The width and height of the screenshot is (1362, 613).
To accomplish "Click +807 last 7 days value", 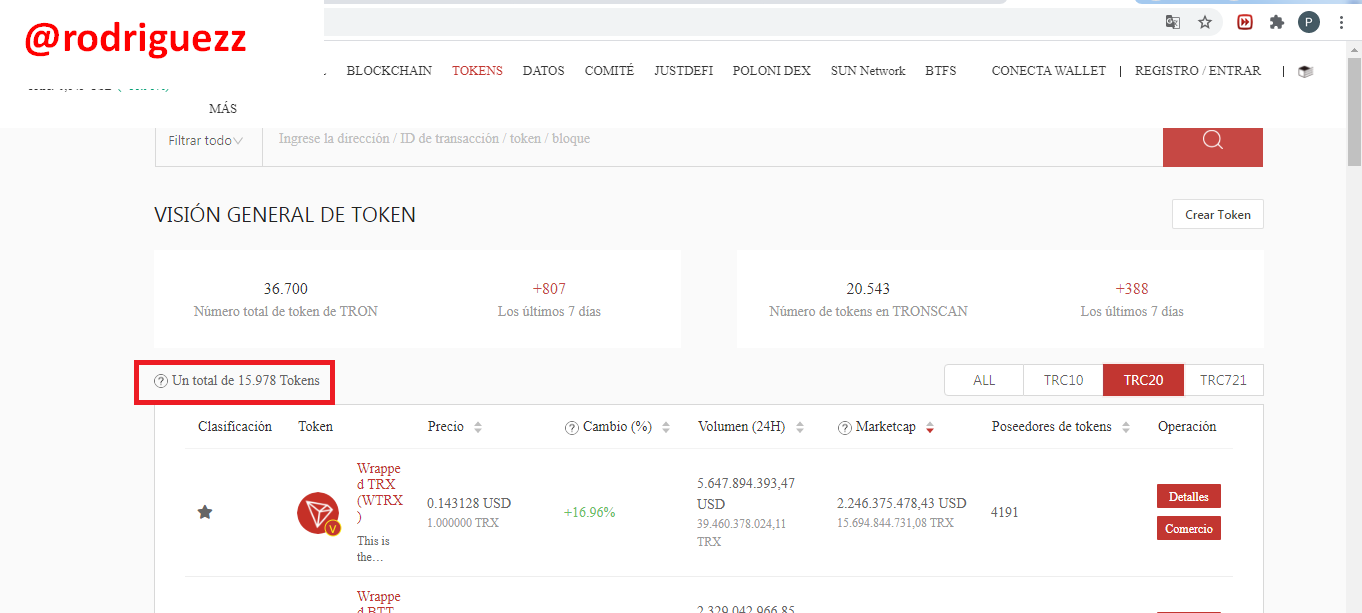I will (x=549, y=289).
